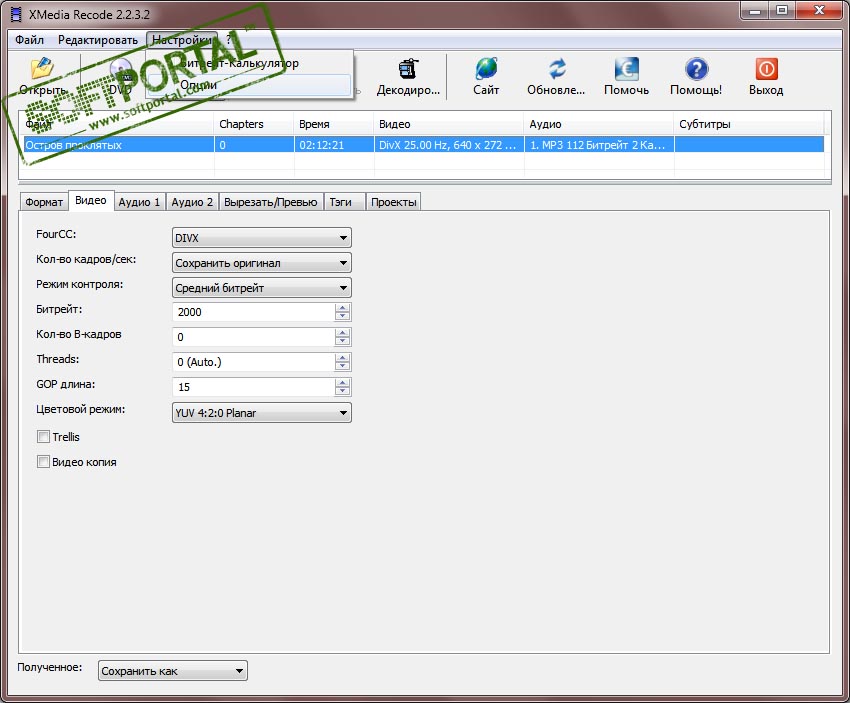The width and height of the screenshot is (850, 703).
Task: Open the ? help menu
Action: pyautogui.click(x=228, y=40)
